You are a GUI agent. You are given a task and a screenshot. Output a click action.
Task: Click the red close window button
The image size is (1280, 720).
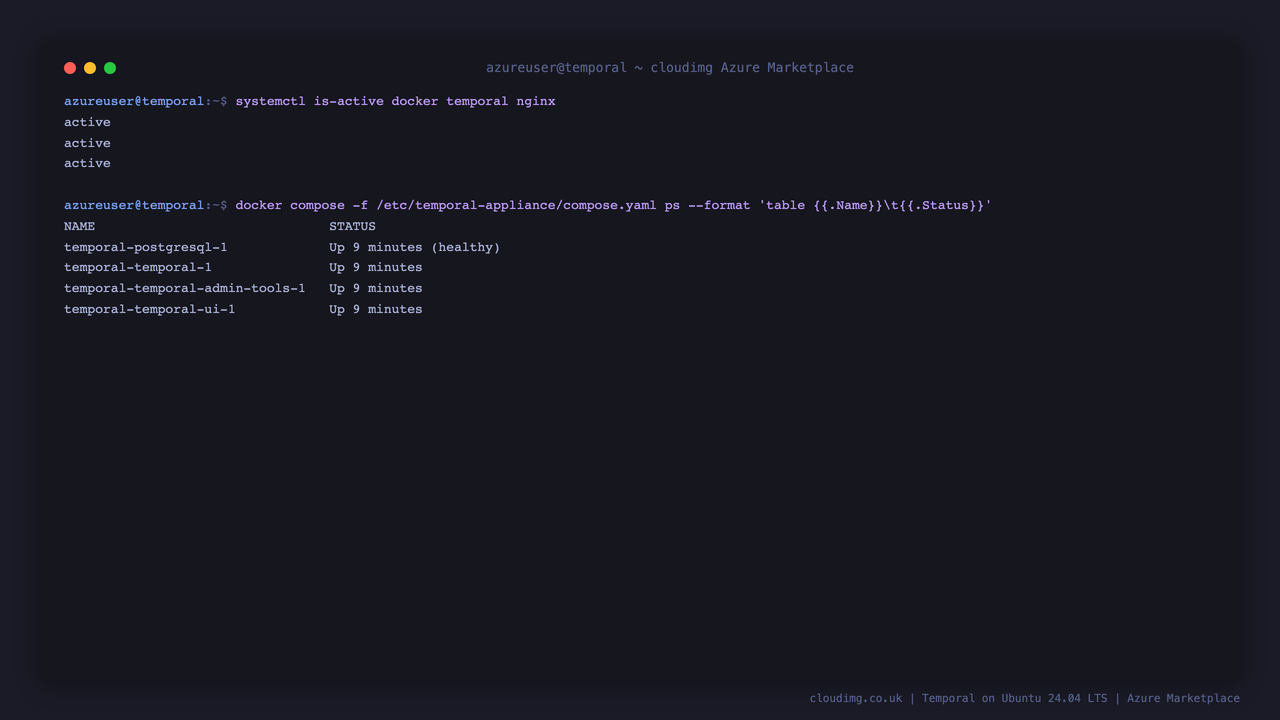[70, 68]
